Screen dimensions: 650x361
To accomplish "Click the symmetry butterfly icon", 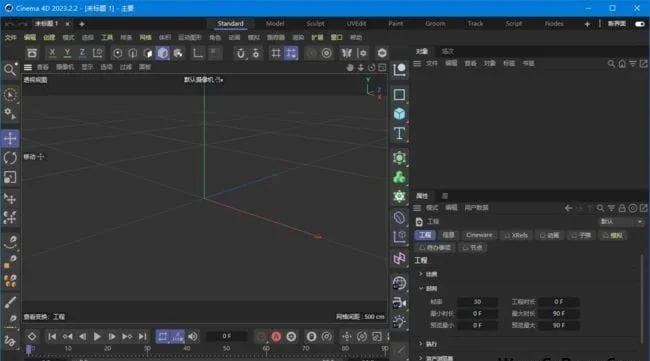I will (347, 53).
